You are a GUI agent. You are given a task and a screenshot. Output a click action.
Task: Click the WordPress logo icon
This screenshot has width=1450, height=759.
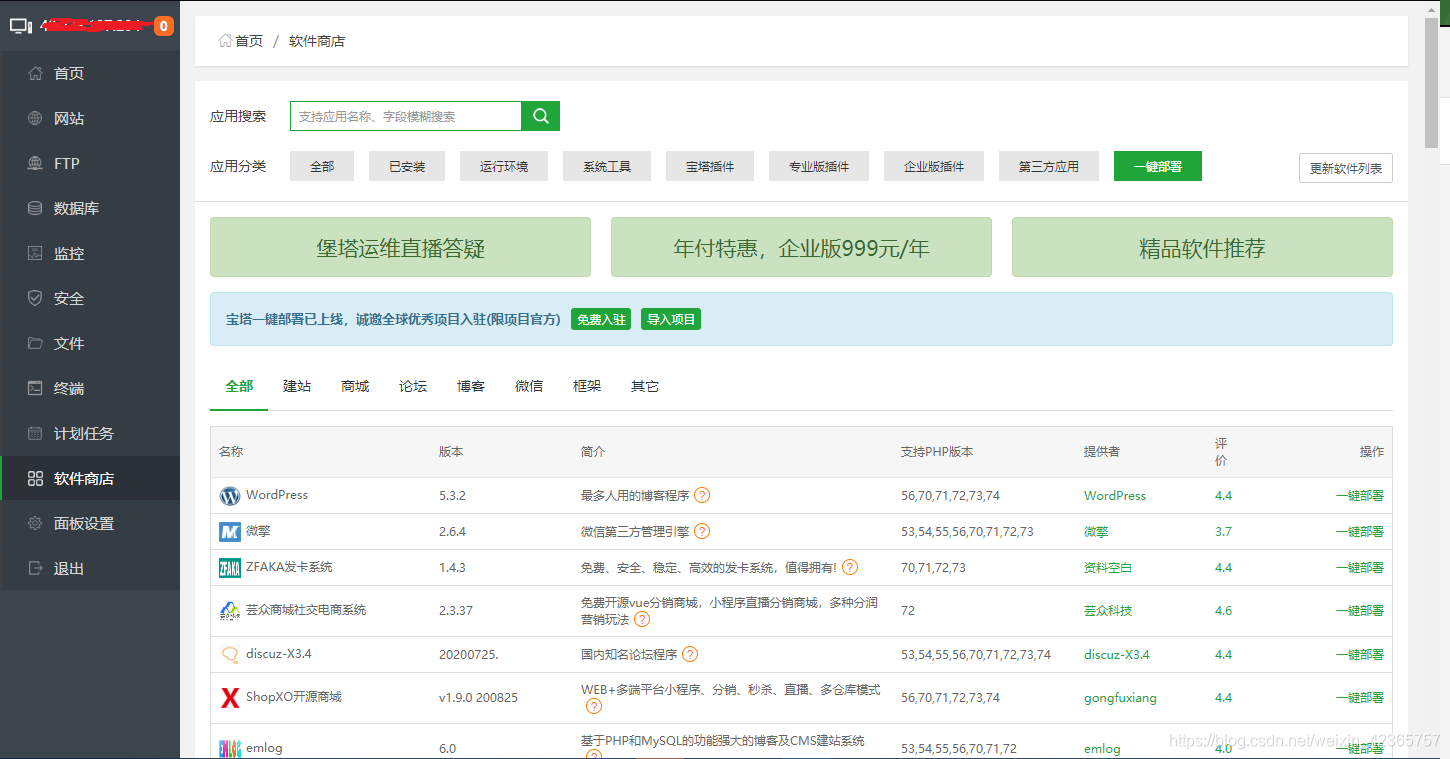230,496
